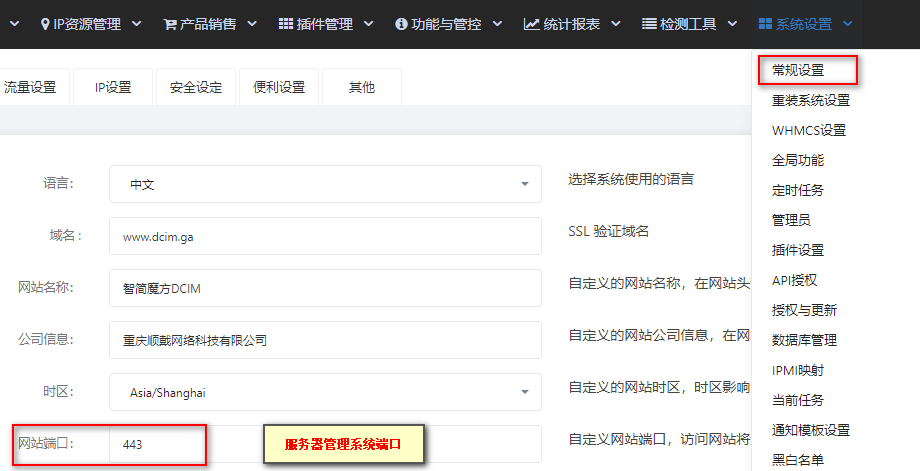Expand the chevron next to 统计报表
Image resolution: width=920 pixels, height=471 pixels.
click(615, 24)
